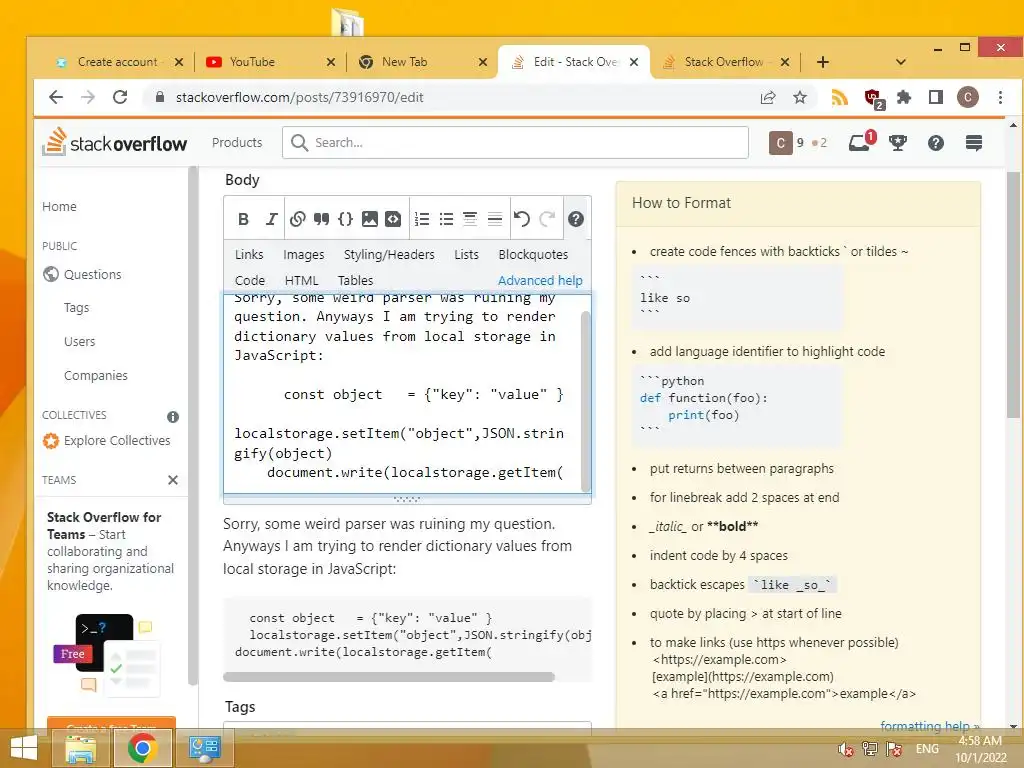The height and width of the screenshot is (768, 1024).
Task: Expand the tab search chevron
Action: pyautogui.click(x=901, y=62)
